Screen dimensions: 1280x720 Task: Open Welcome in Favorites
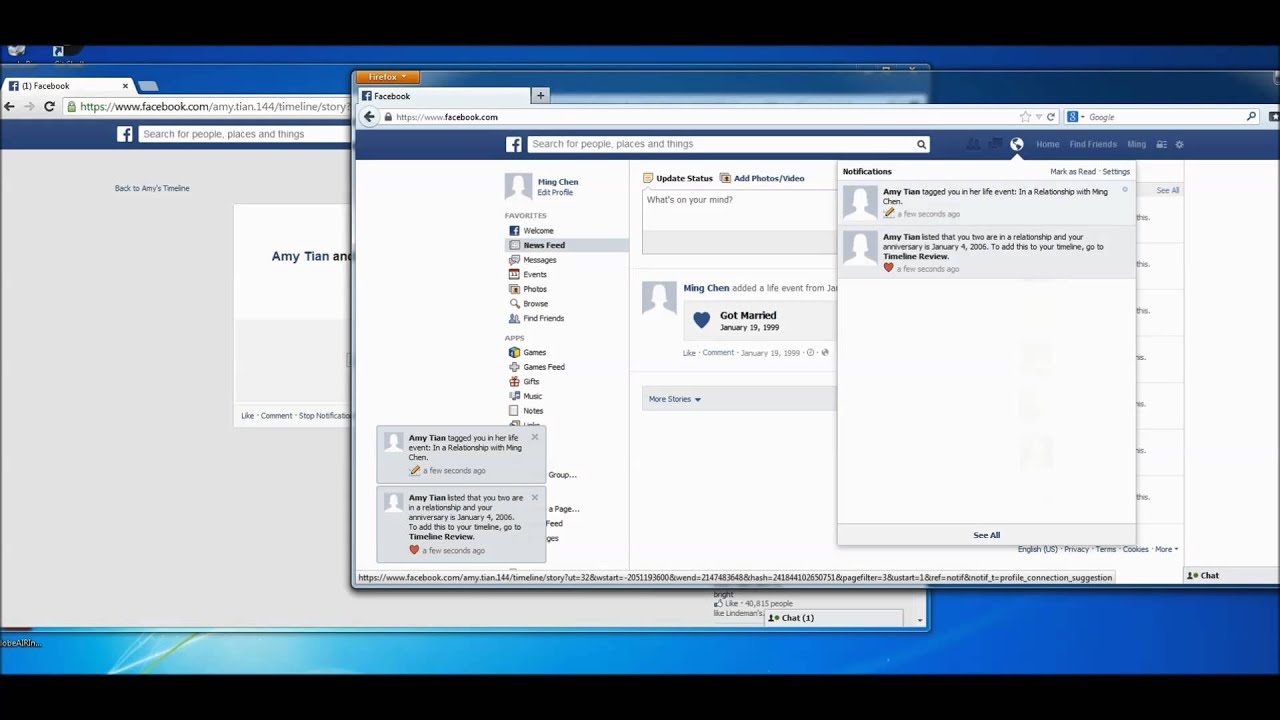[x=538, y=231]
